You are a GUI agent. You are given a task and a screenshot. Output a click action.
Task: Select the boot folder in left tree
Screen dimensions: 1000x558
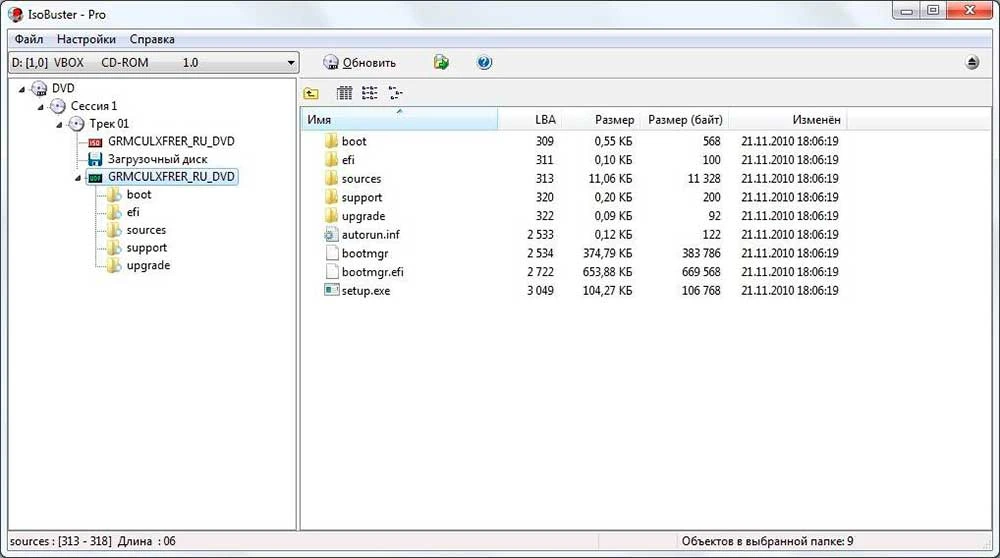click(139, 195)
